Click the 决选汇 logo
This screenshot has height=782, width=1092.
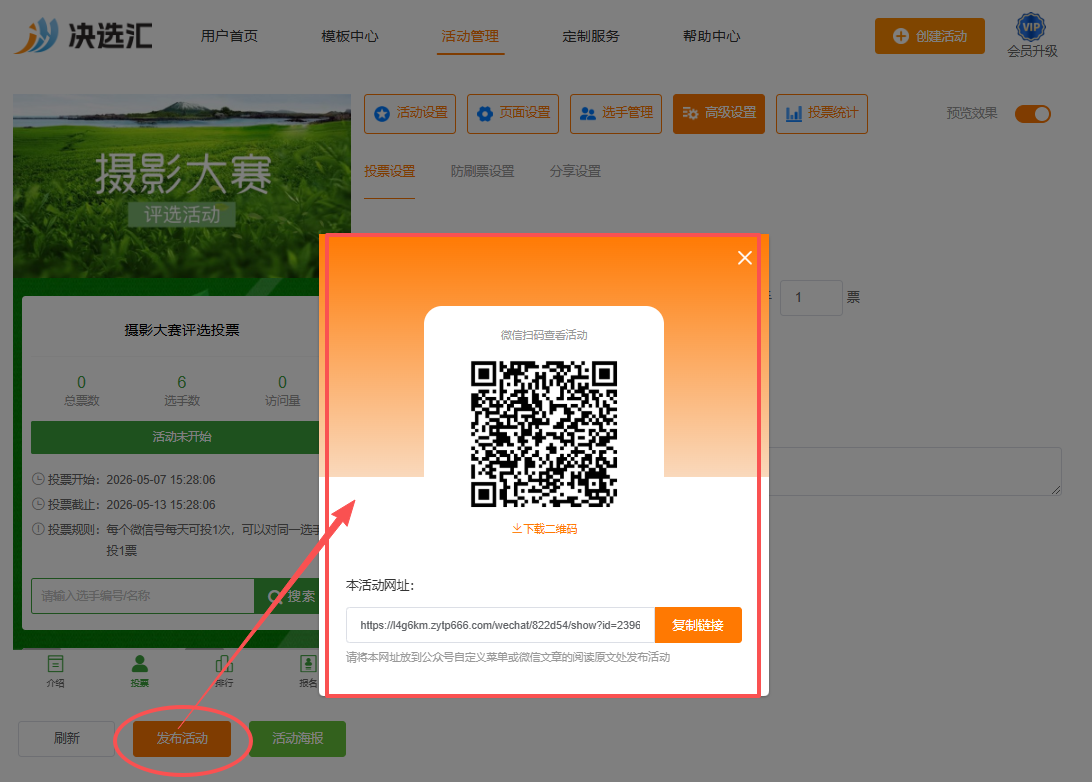click(83, 36)
